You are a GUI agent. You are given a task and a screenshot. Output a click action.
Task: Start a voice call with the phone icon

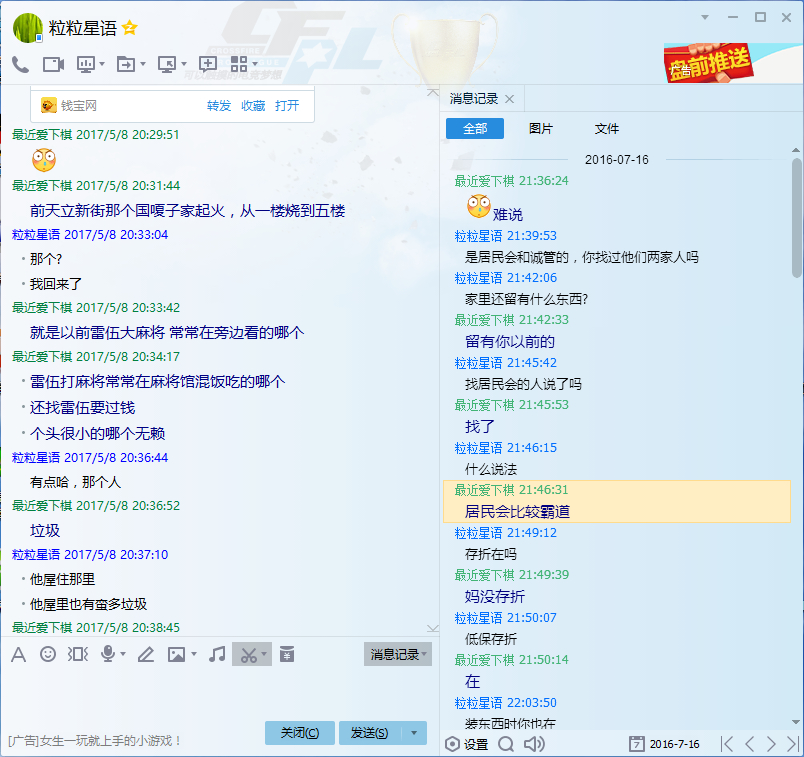(x=20, y=65)
